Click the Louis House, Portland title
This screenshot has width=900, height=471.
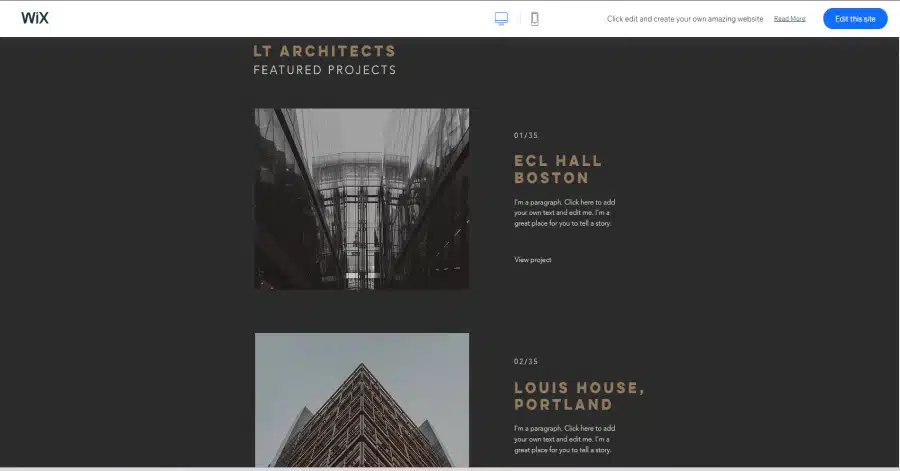click(x=579, y=396)
